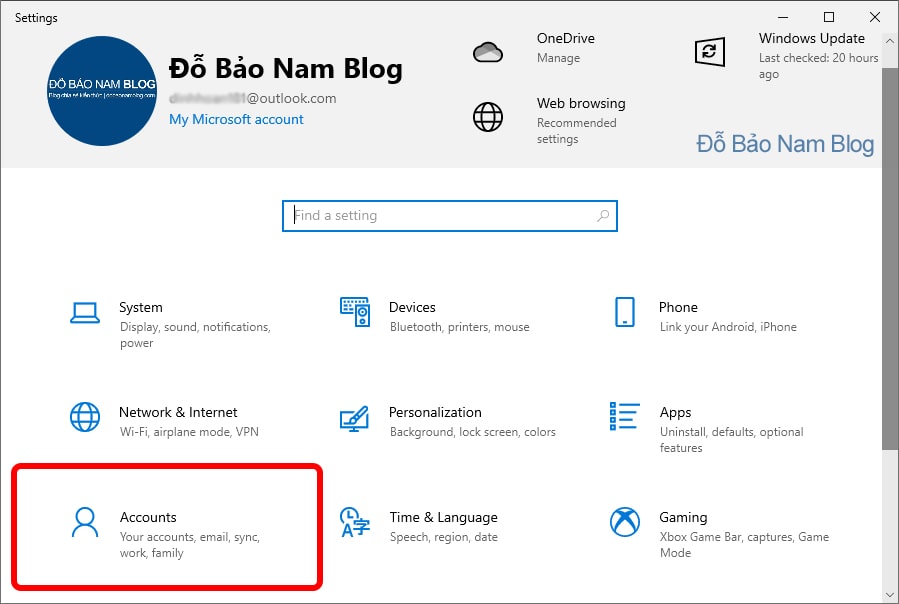Click the scroll down arrow
Viewport: 899px width, 604px height.
(889, 594)
